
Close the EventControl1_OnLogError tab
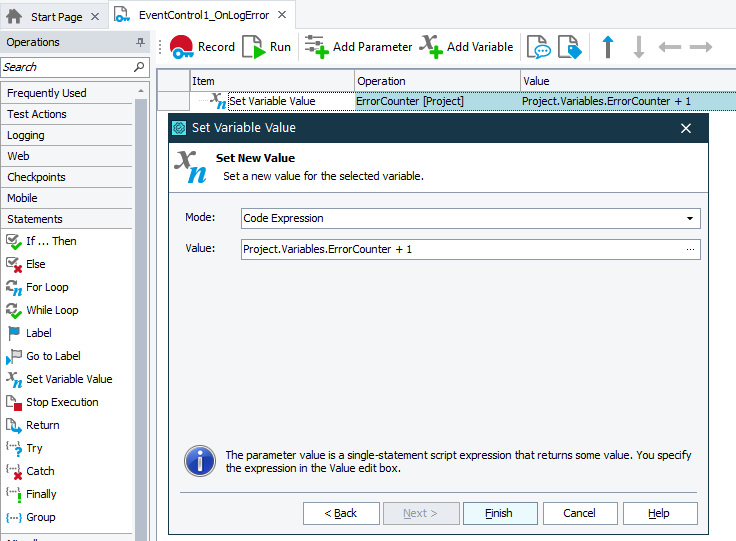281,17
